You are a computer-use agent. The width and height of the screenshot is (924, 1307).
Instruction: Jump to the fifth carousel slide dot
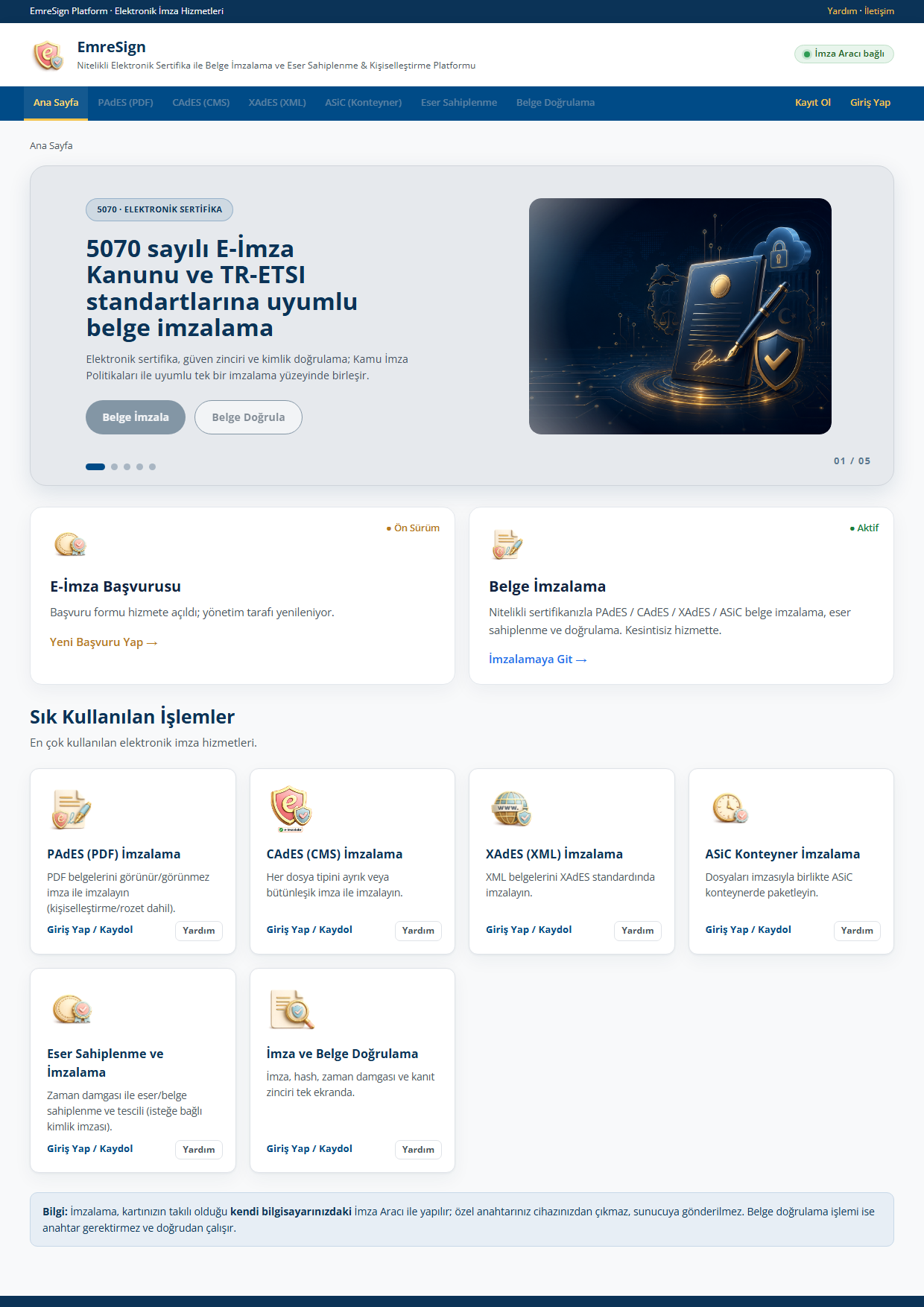coord(152,466)
